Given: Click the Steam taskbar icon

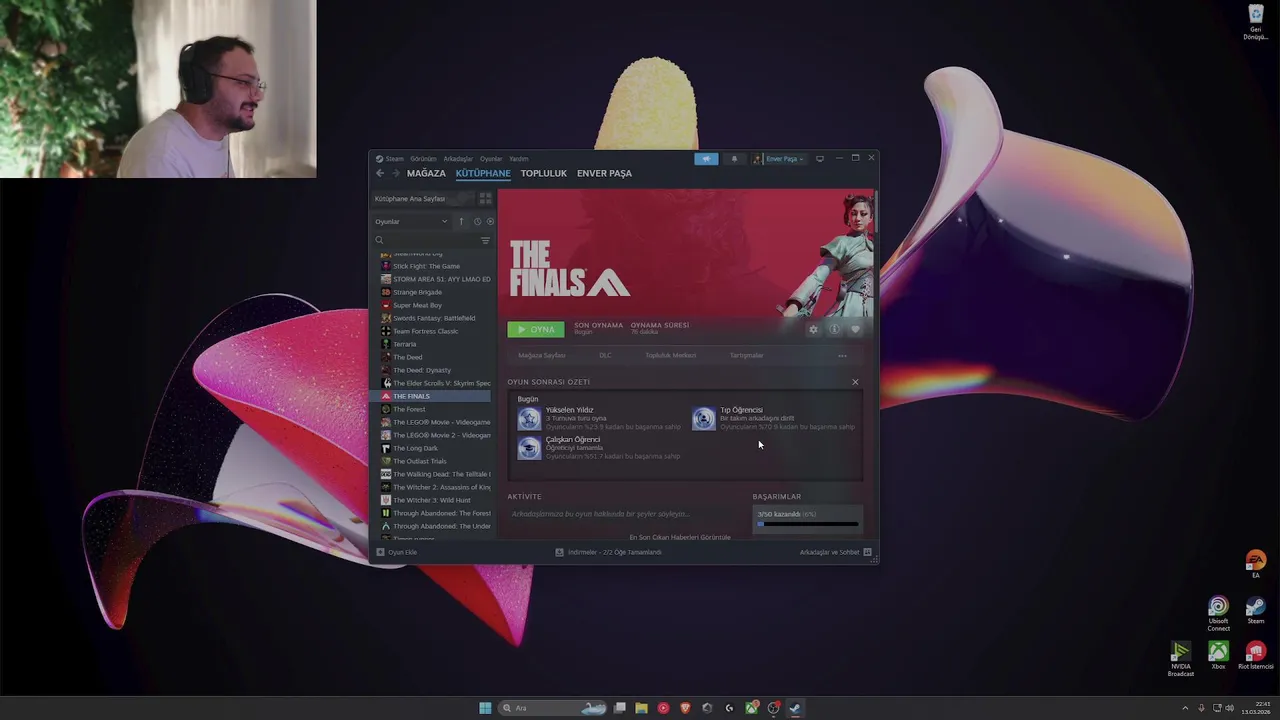Looking at the screenshot, I should (795, 708).
